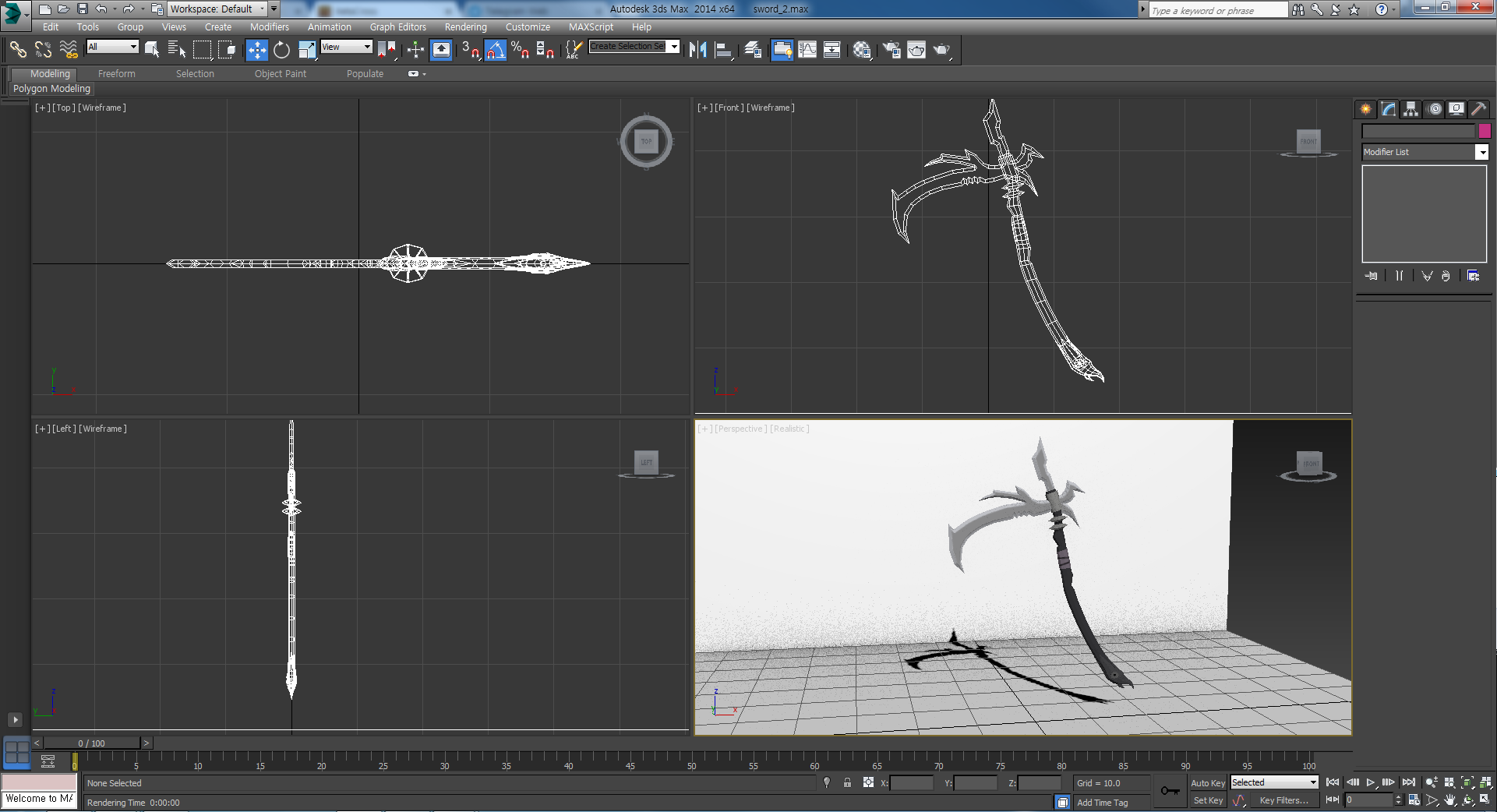Open the selection filter All dropdown
Image resolution: width=1497 pixels, height=812 pixels.
[112, 47]
